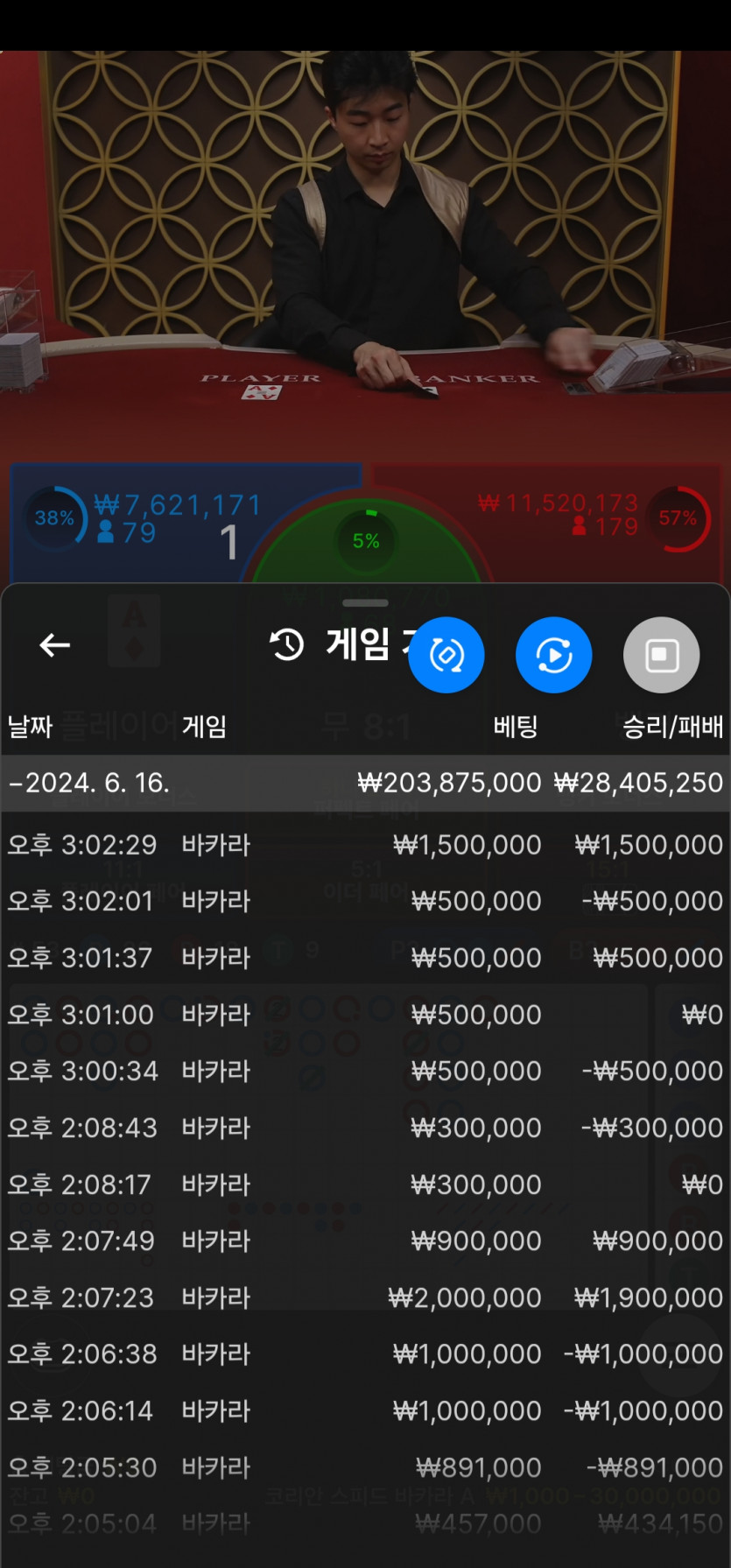The image size is (731, 1568).
Task: Tap the back arrow in game history
Action: 54,646
